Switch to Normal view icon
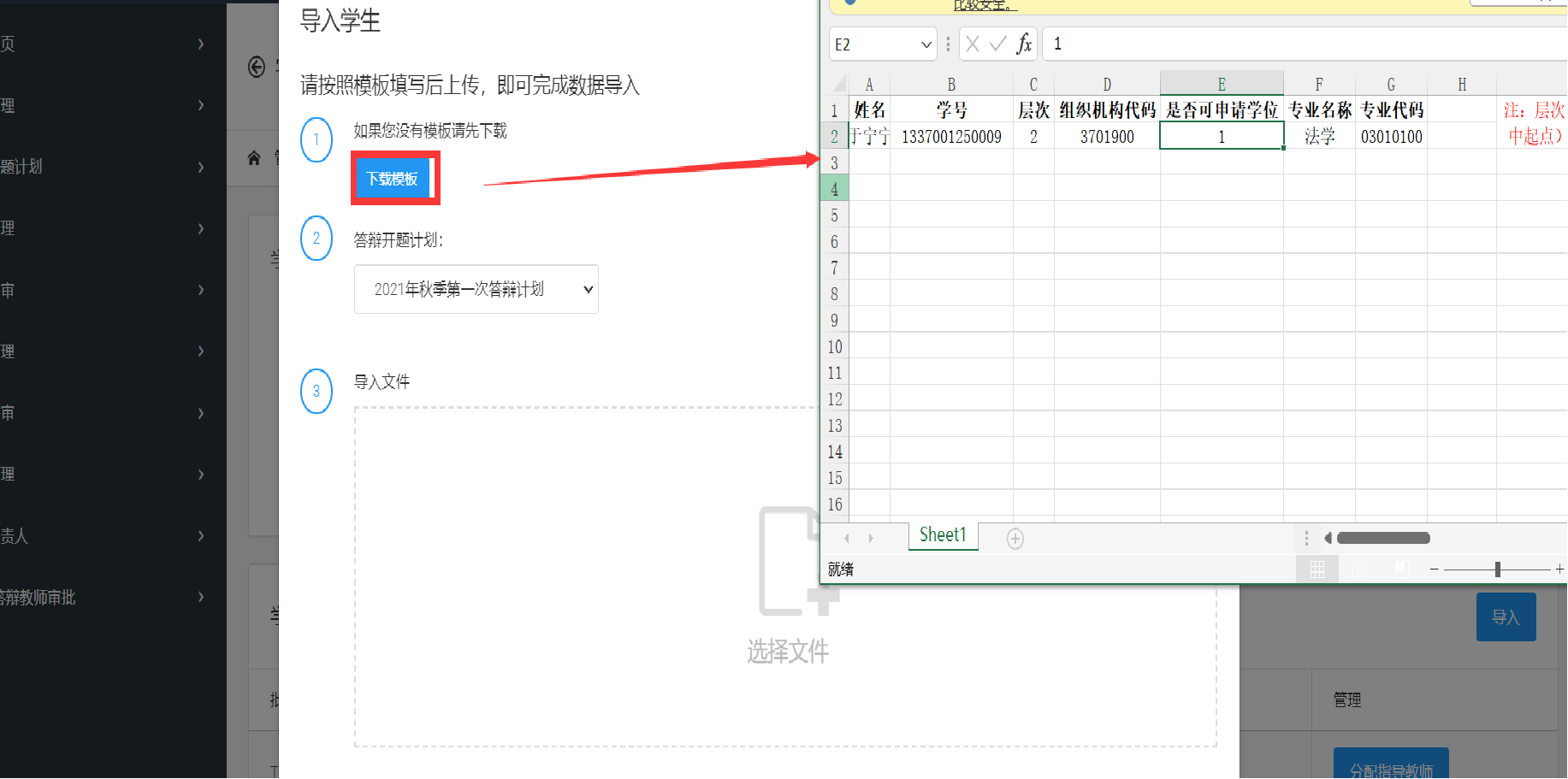Screen dimensions: 1568x779 (x=1317, y=569)
